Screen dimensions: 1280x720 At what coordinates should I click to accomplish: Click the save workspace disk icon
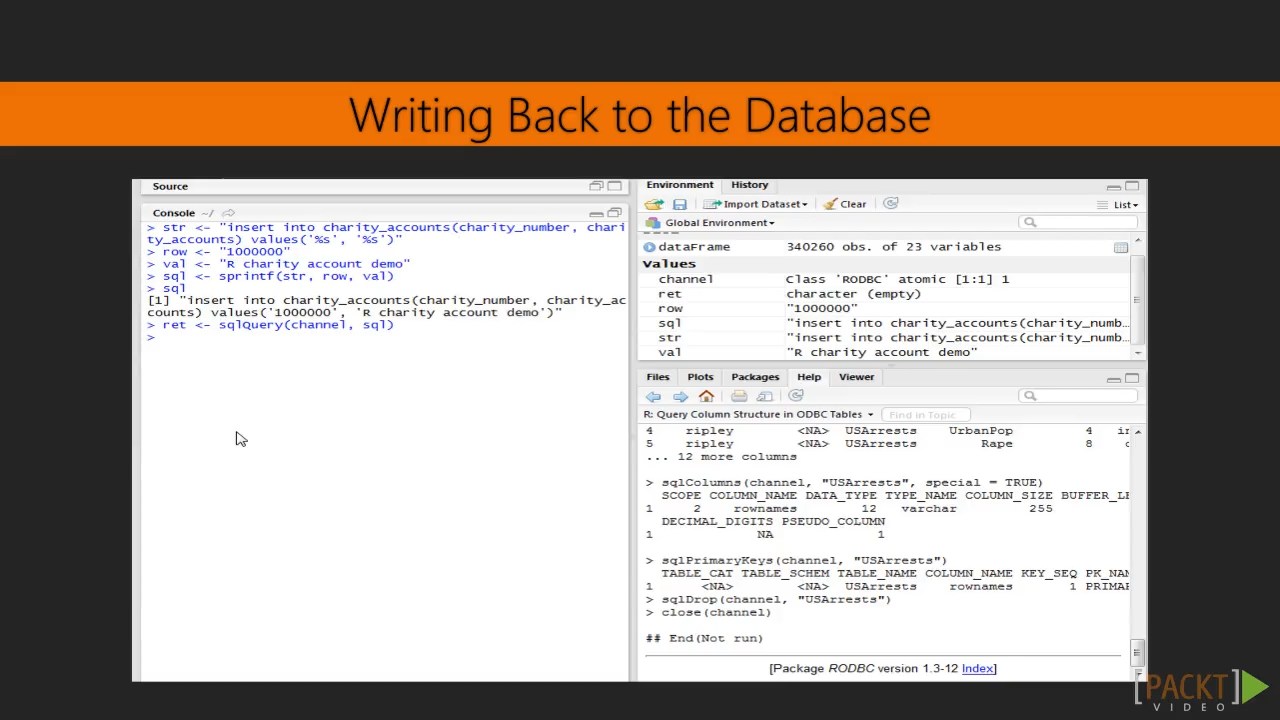(680, 204)
